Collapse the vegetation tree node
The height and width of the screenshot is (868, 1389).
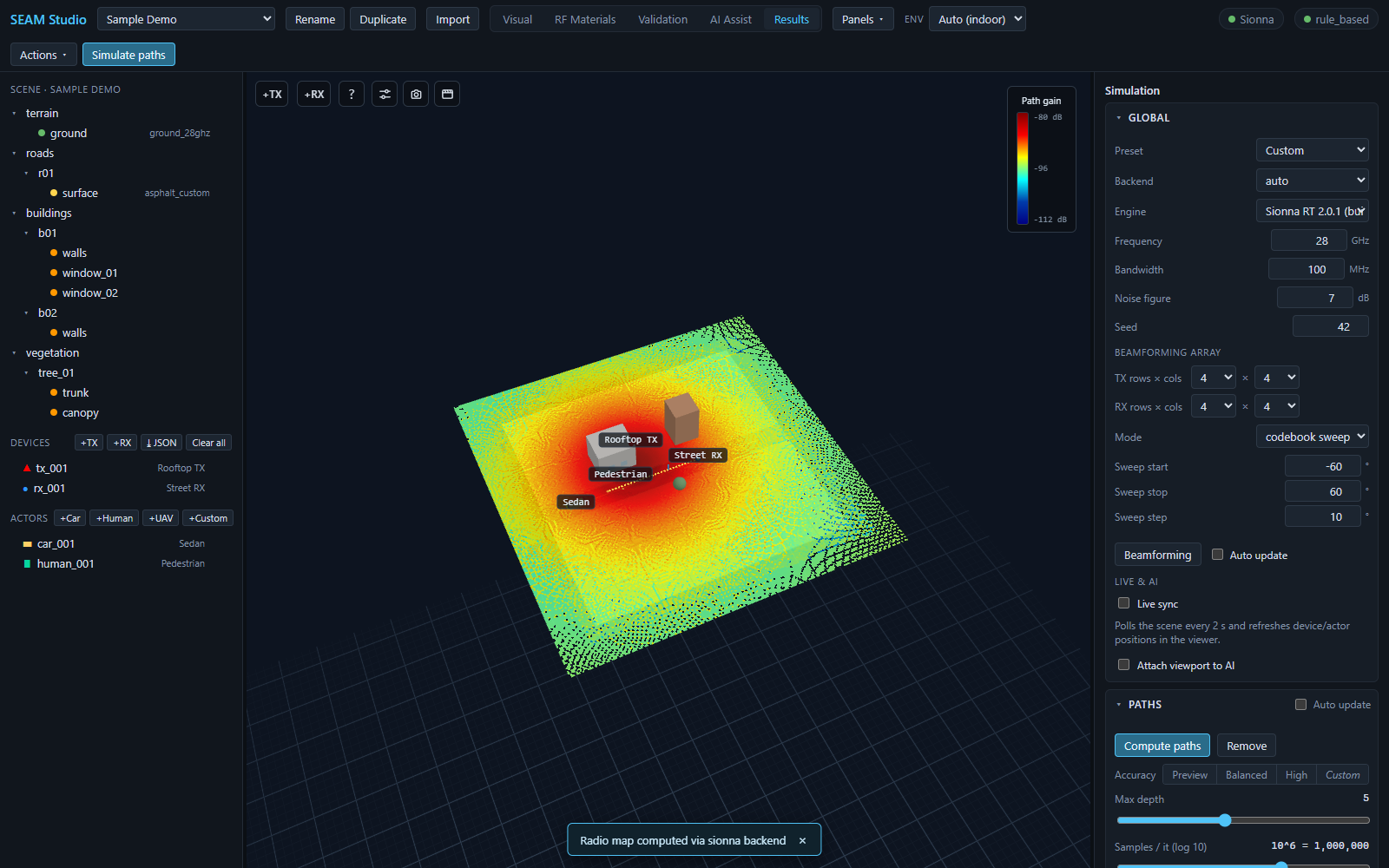(x=14, y=352)
